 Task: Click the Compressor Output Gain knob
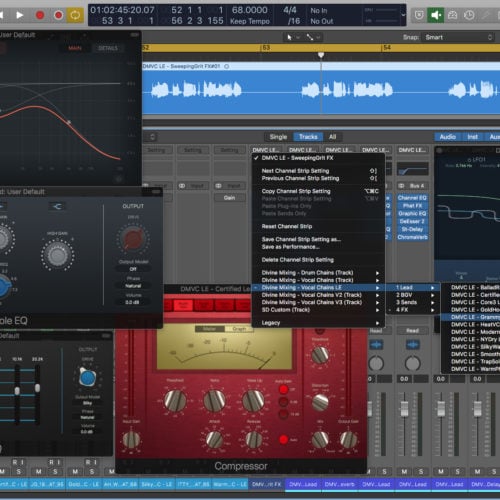click(348, 439)
